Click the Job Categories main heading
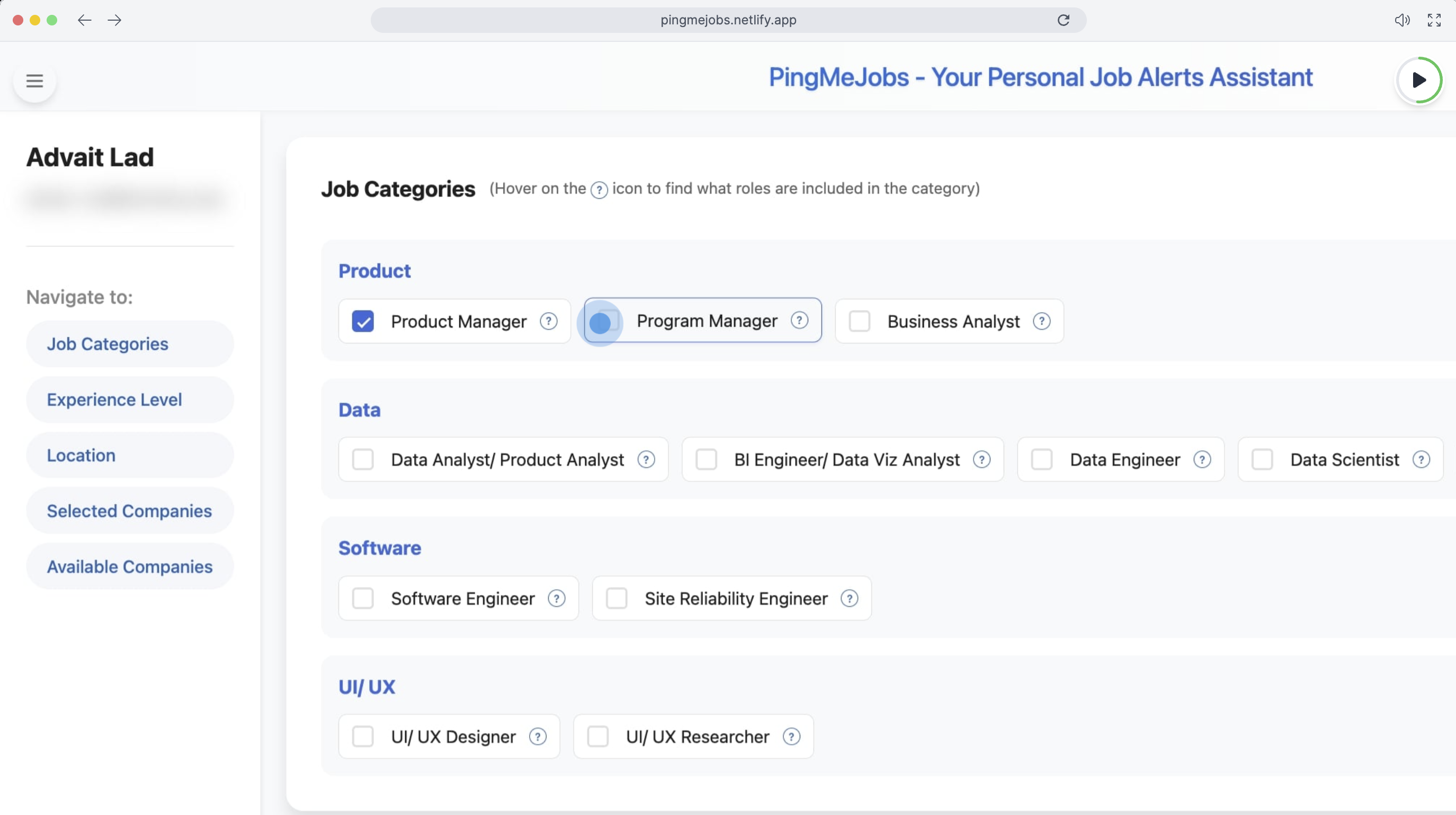This screenshot has width=1456, height=815. 398,190
